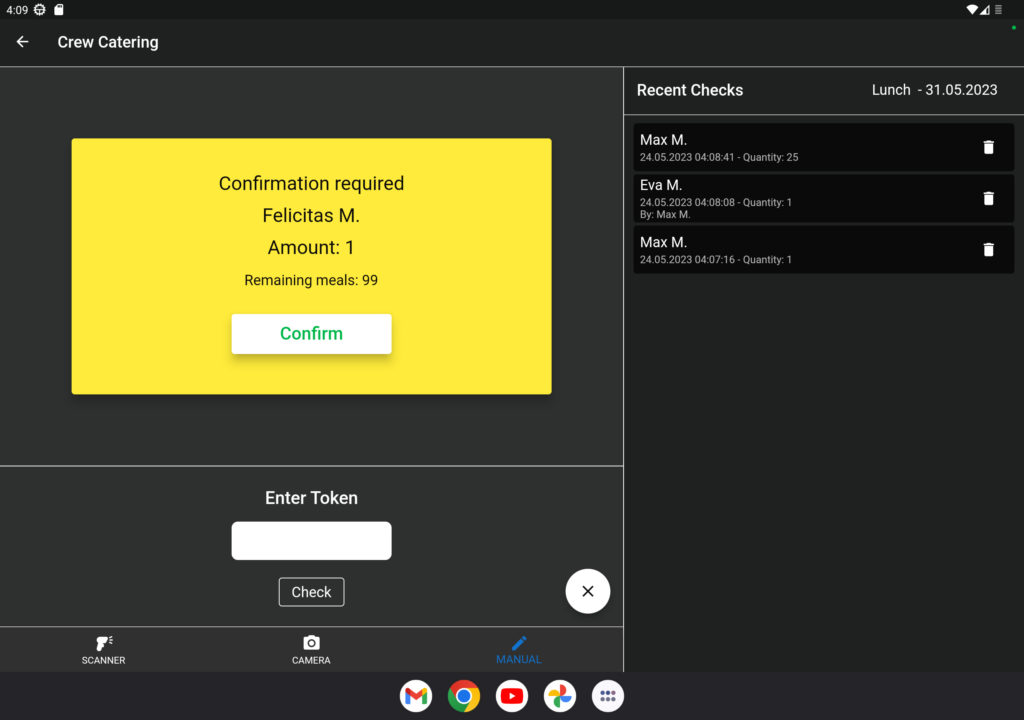Click the status bar clock 4:09
The image size is (1024, 720).
point(17,10)
